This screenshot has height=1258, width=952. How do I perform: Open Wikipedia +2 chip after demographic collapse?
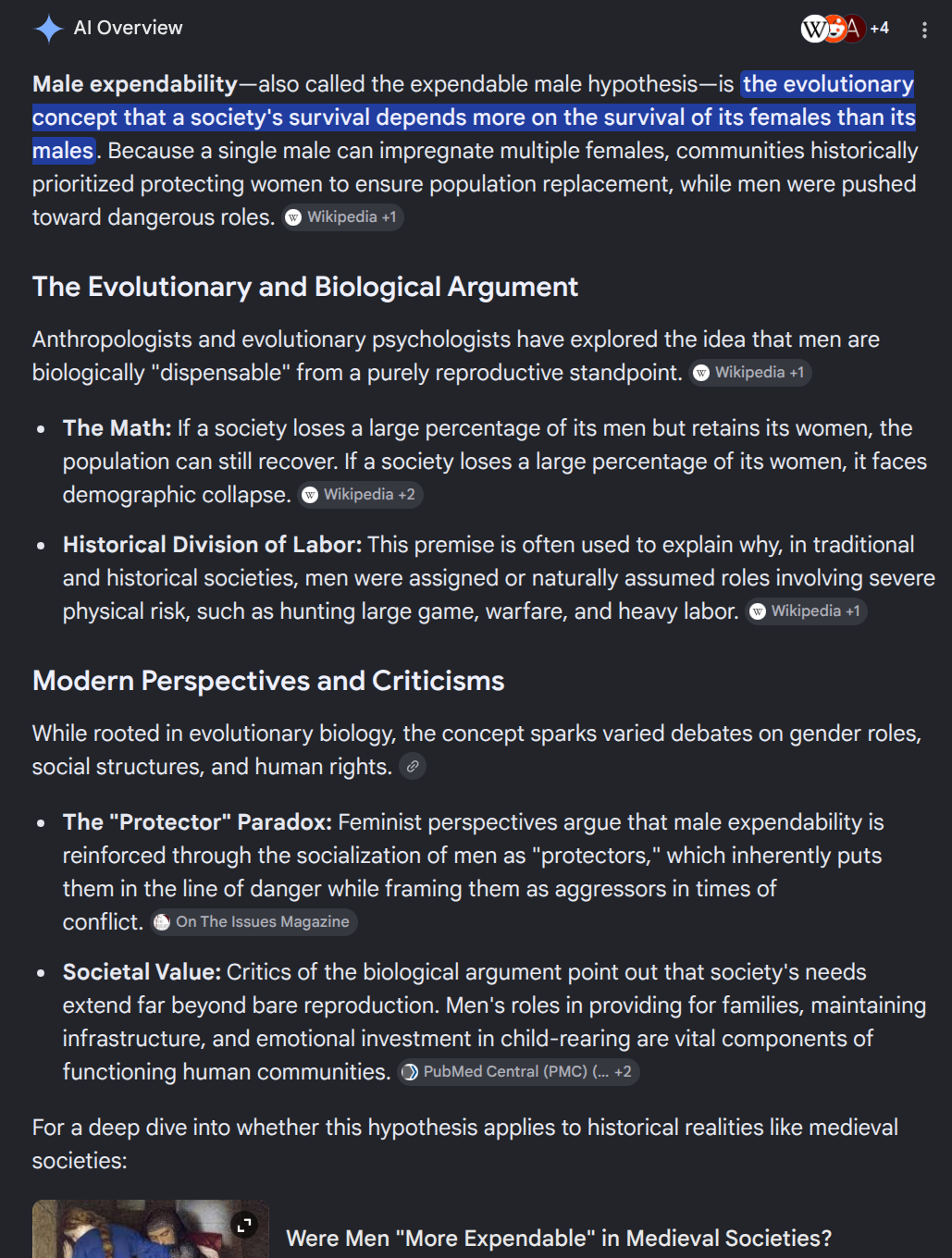361,495
